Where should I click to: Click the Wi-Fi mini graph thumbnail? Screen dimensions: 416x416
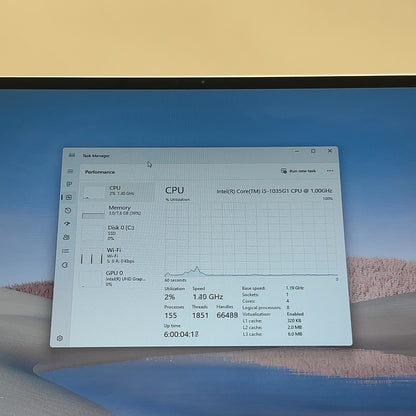(x=92, y=258)
